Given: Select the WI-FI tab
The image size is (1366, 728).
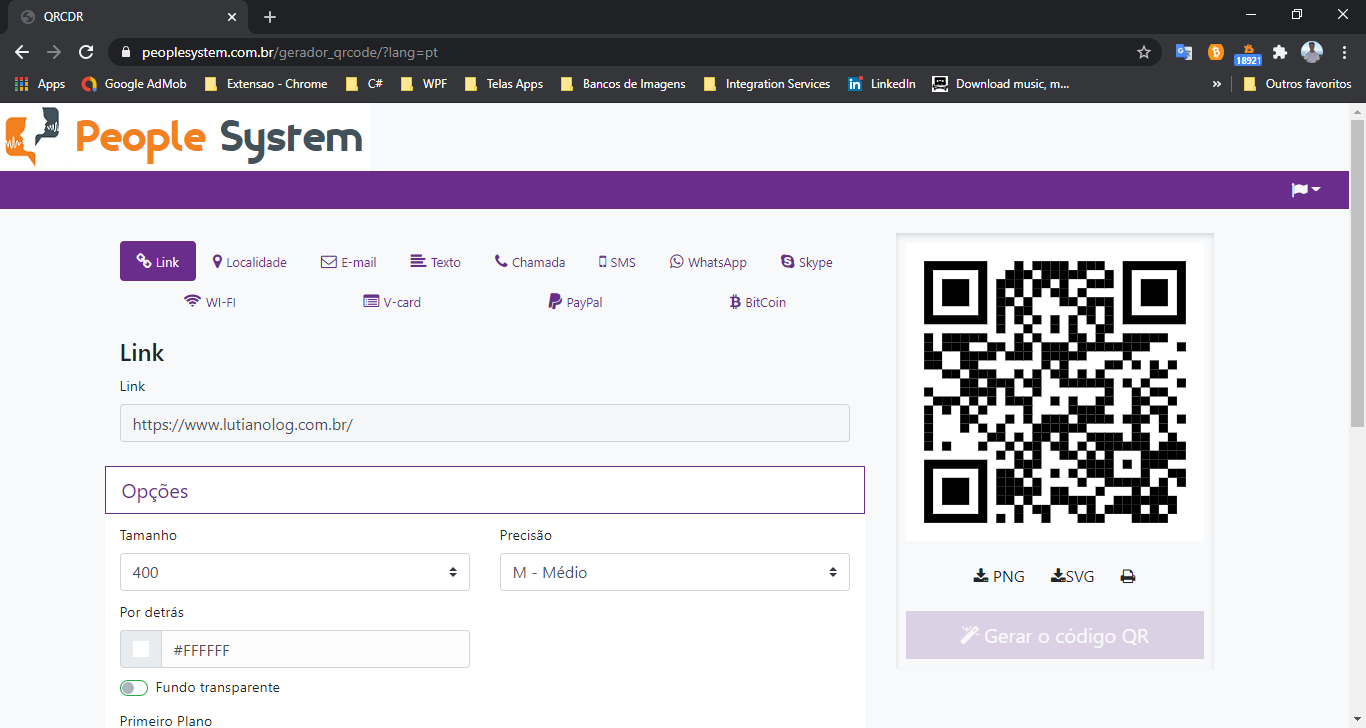Looking at the screenshot, I should click(210, 302).
